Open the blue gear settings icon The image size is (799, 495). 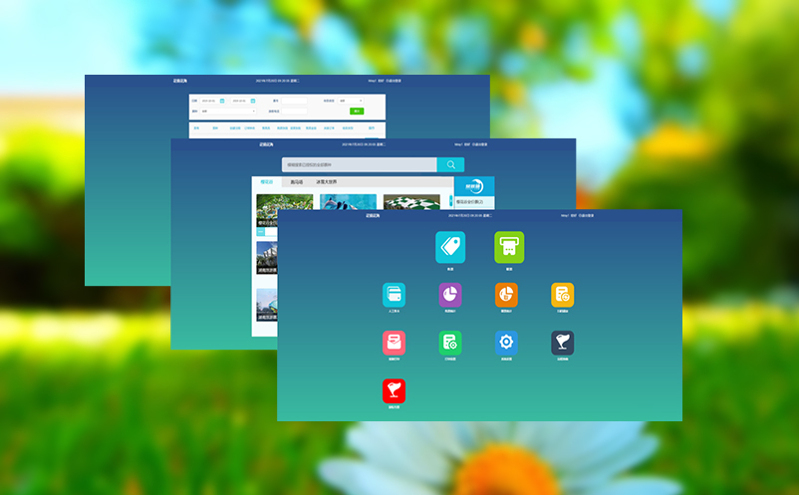tap(506, 343)
